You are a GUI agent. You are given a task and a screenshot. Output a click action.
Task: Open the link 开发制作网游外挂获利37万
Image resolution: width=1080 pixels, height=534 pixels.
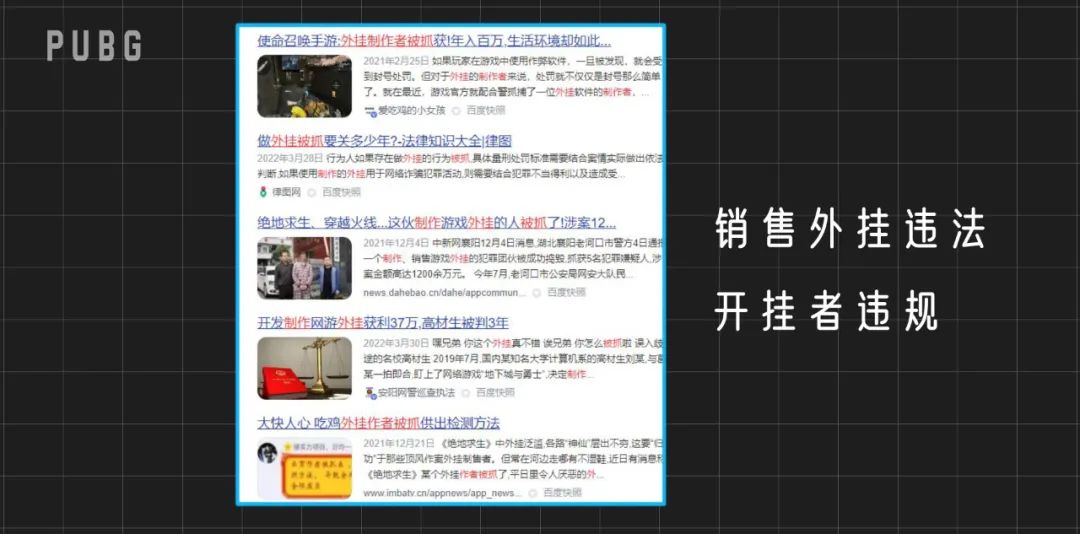click(383, 323)
